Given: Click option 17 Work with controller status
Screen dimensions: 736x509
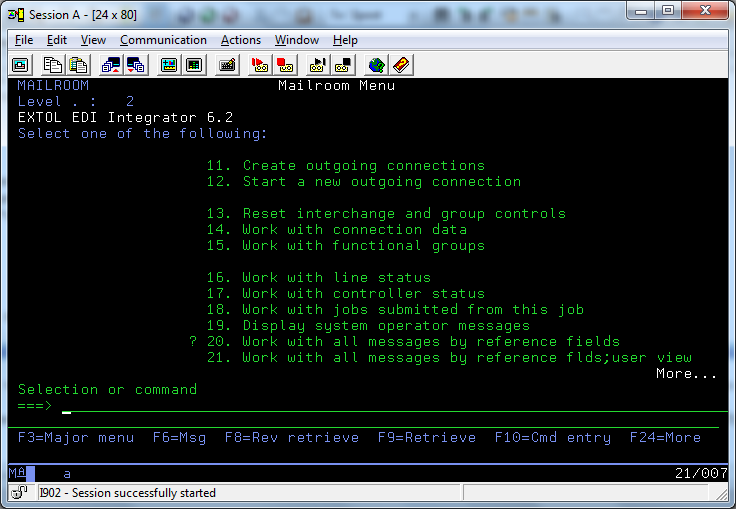Looking at the screenshot, I should (346, 293).
